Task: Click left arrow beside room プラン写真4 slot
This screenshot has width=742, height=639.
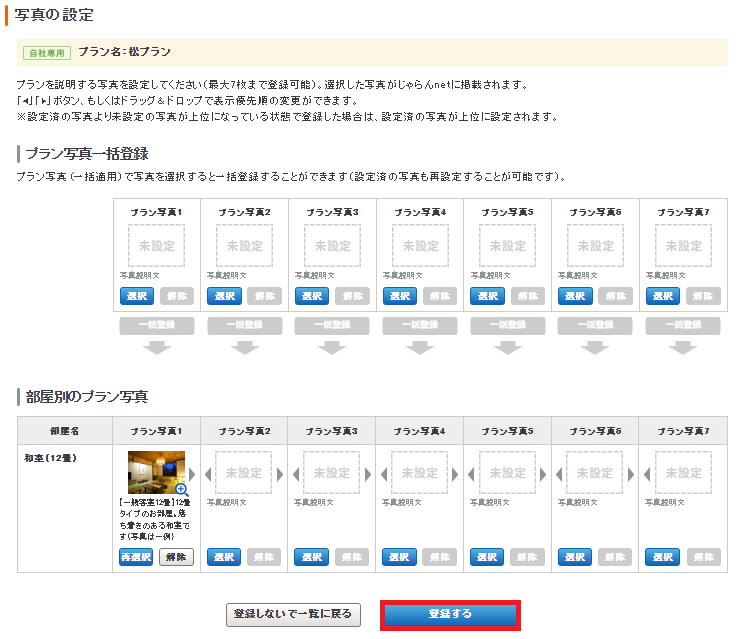Action: tap(385, 473)
